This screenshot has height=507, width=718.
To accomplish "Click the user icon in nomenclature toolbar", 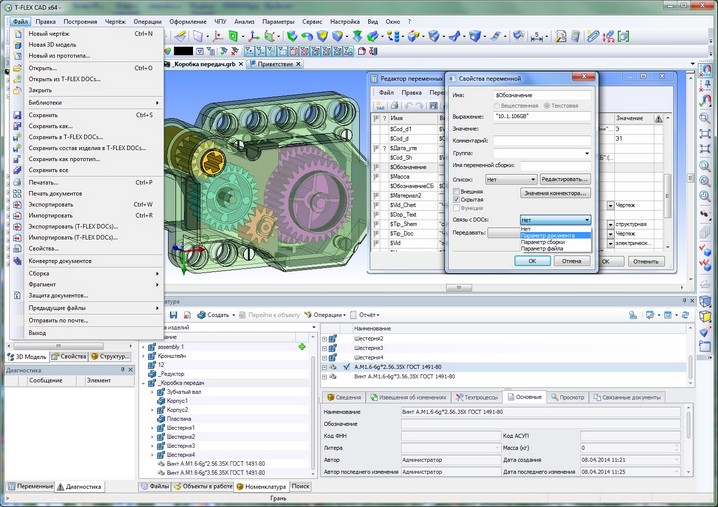I will [x=633, y=315].
